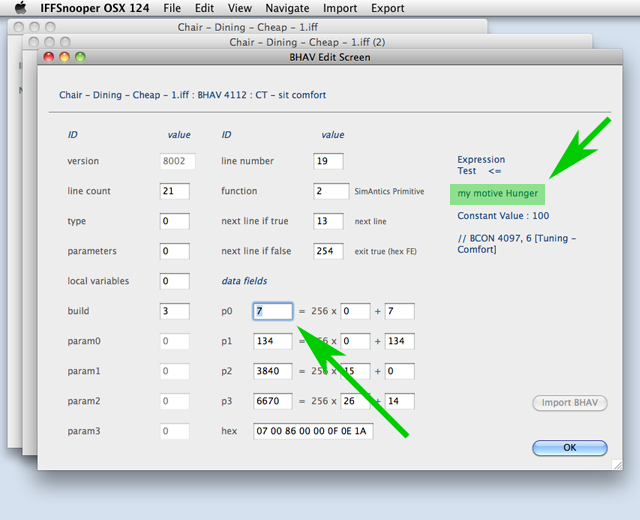
Task: Open the Navigate menu
Action: point(287,8)
